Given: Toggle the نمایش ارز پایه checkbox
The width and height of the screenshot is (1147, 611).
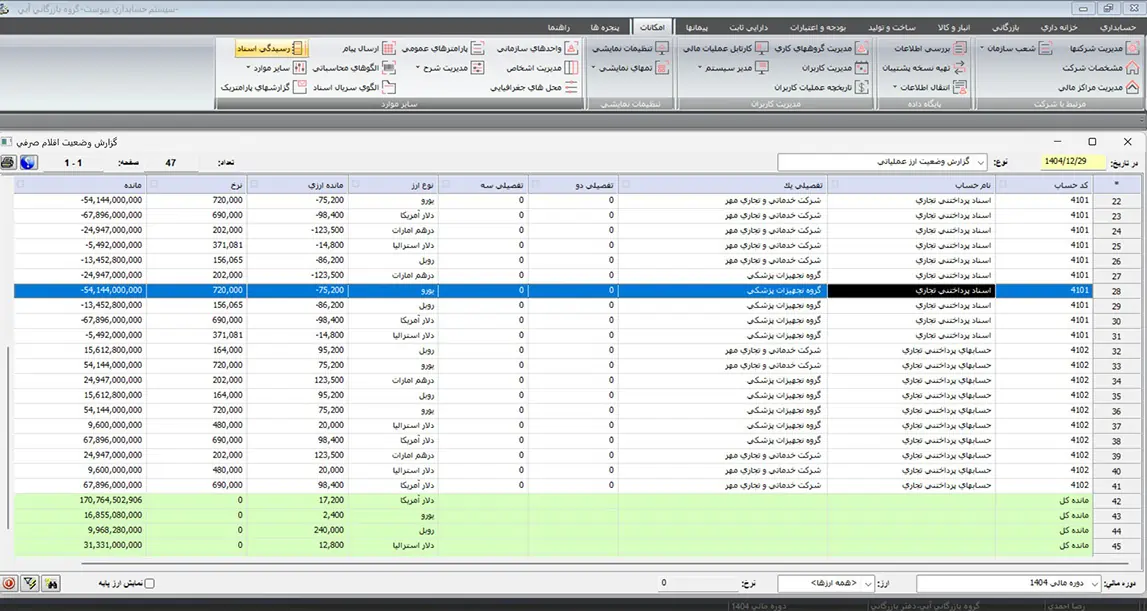Looking at the screenshot, I should pyautogui.click(x=149, y=583).
